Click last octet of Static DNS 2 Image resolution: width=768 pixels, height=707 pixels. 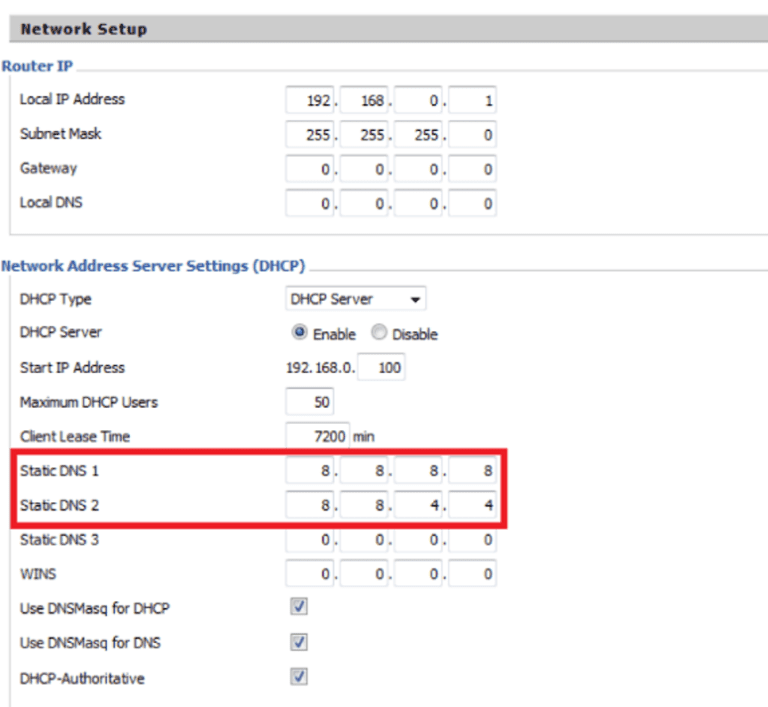tap(474, 506)
